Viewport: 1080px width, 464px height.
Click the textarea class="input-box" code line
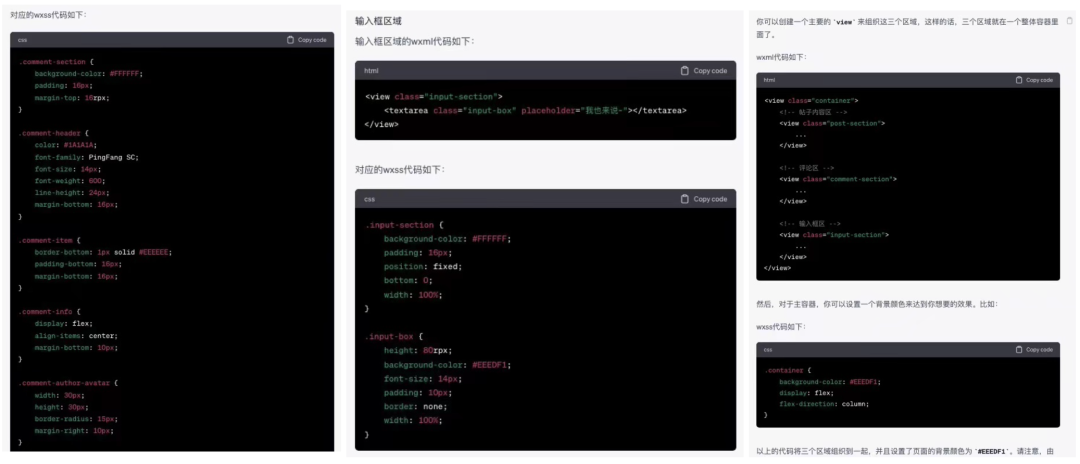coord(535,110)
